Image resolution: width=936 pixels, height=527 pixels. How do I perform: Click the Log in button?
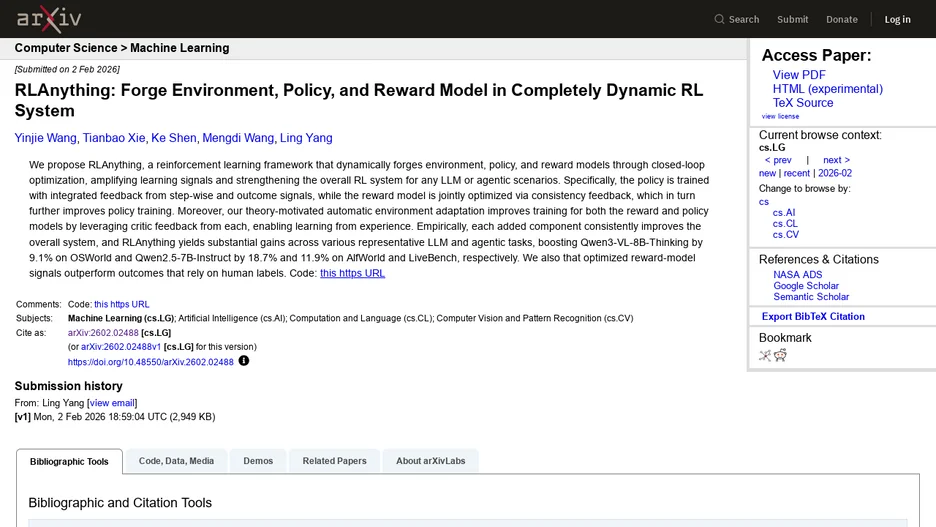897,19
